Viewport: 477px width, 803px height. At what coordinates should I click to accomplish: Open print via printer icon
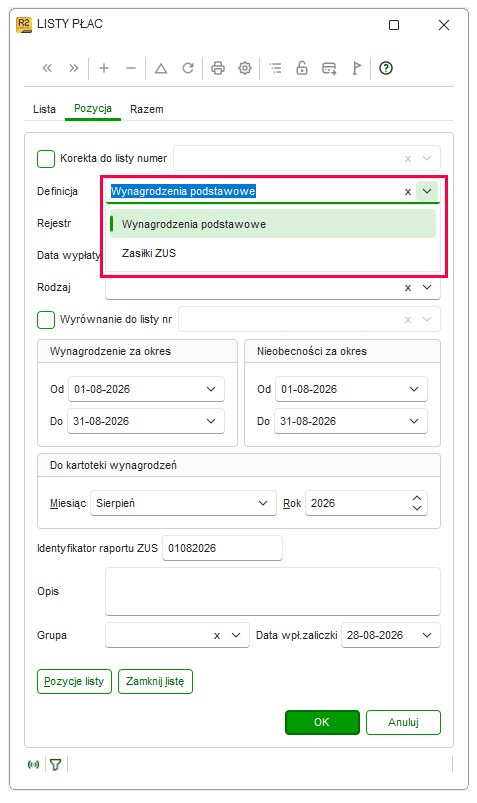click(218, 68)
